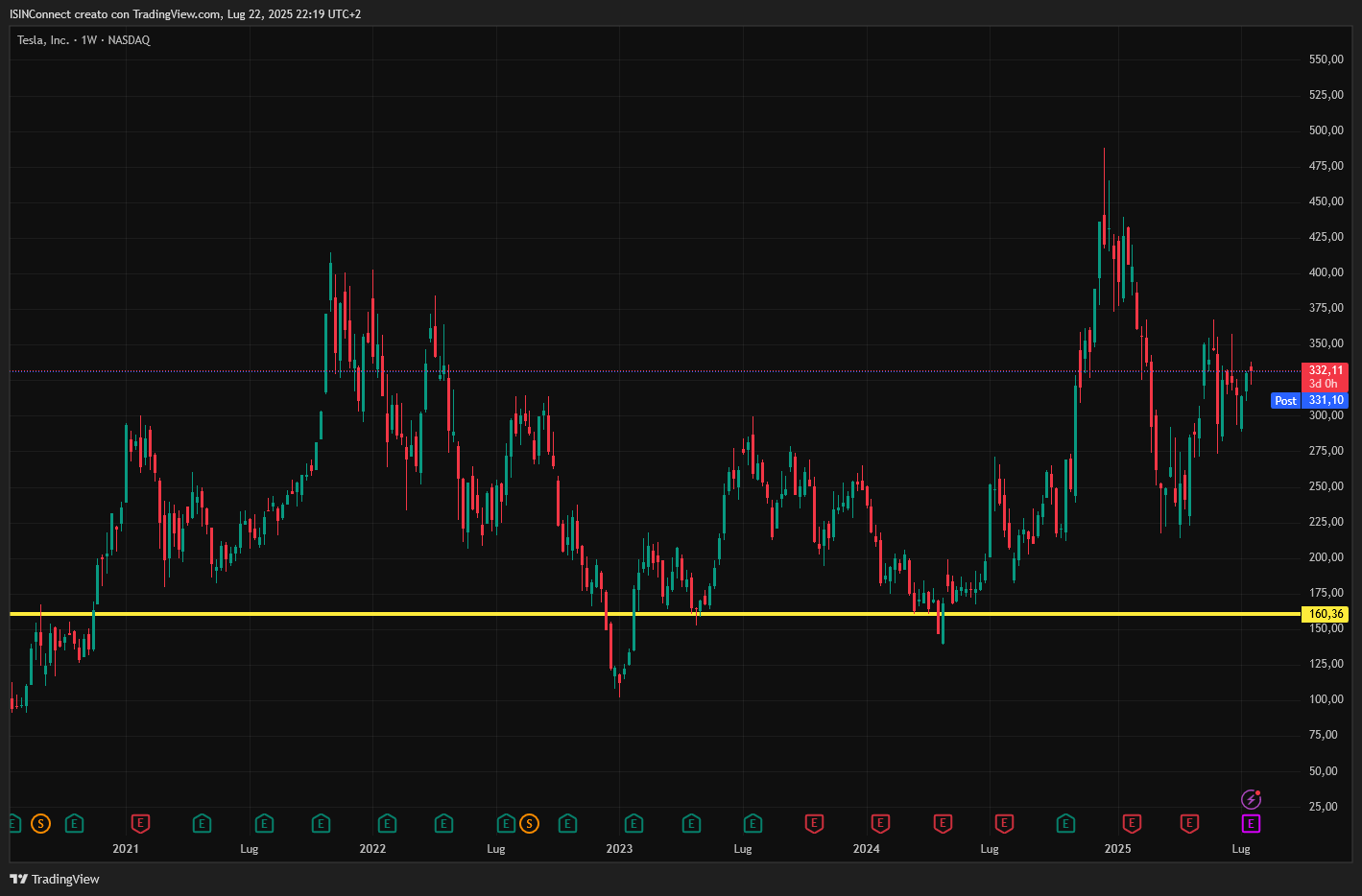This screenshot has width=1362, height=896.
Task: Click the 500,00 price axis label
Action: point(1326,130)
